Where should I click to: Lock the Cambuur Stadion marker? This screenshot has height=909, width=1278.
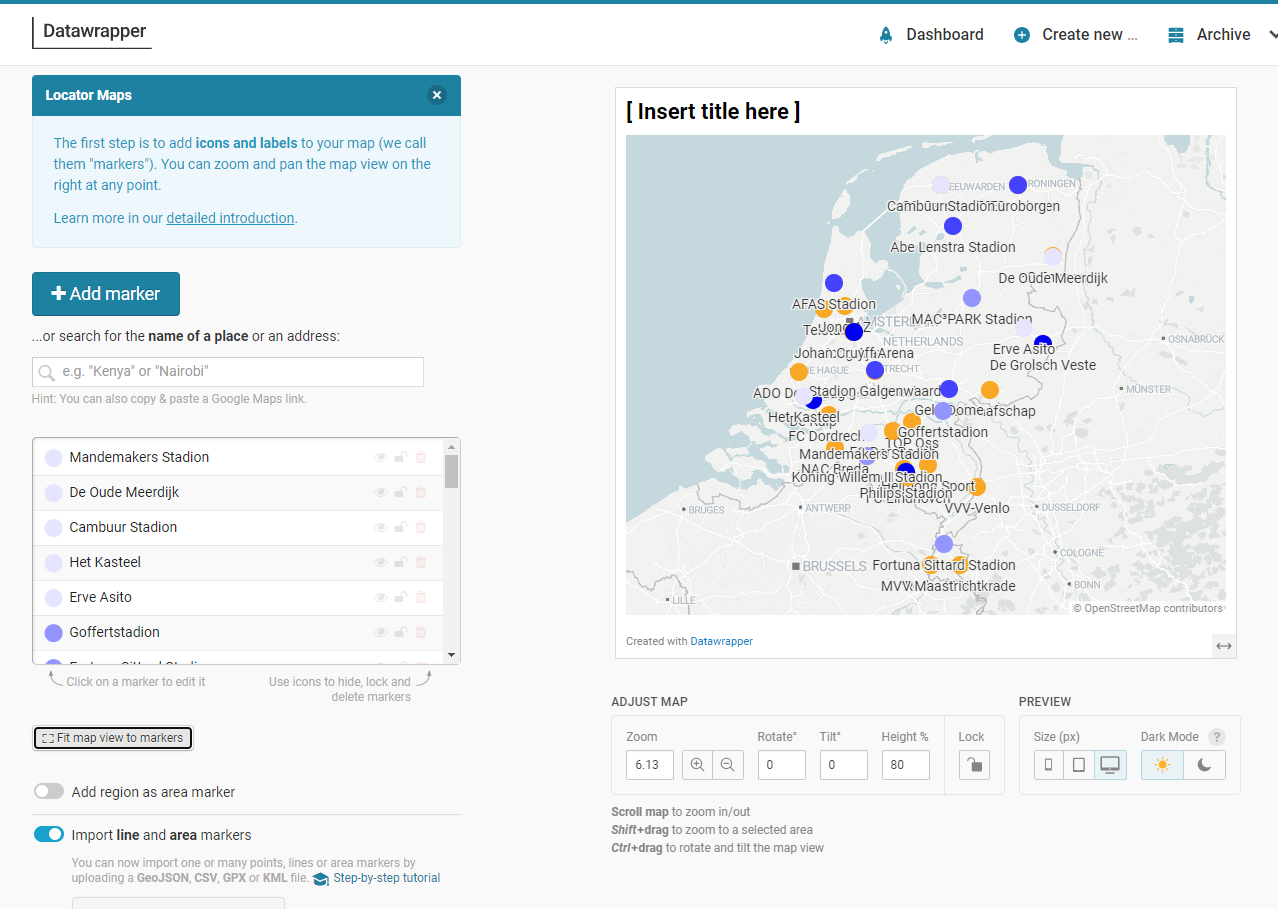click(x=400, y=527)
